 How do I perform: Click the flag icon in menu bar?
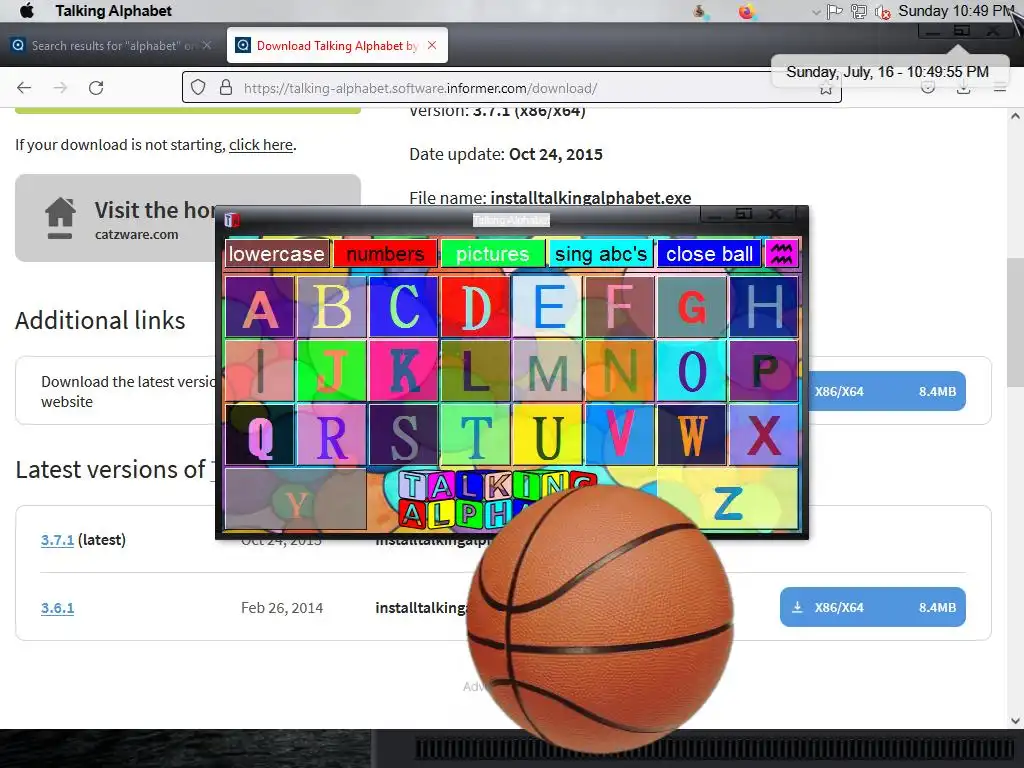pos(835,11)
